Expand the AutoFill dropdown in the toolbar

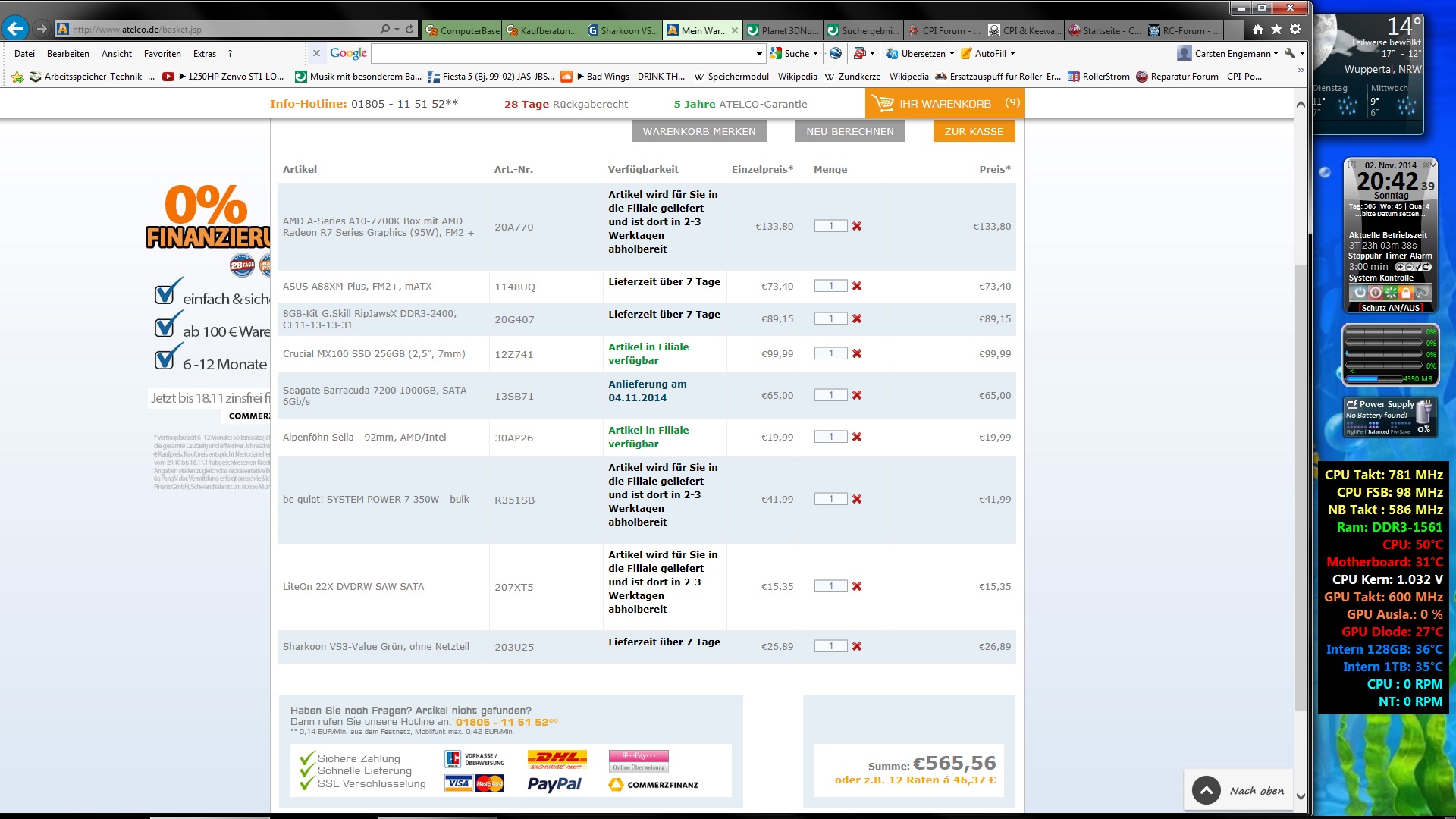(x=1012, y=54)
